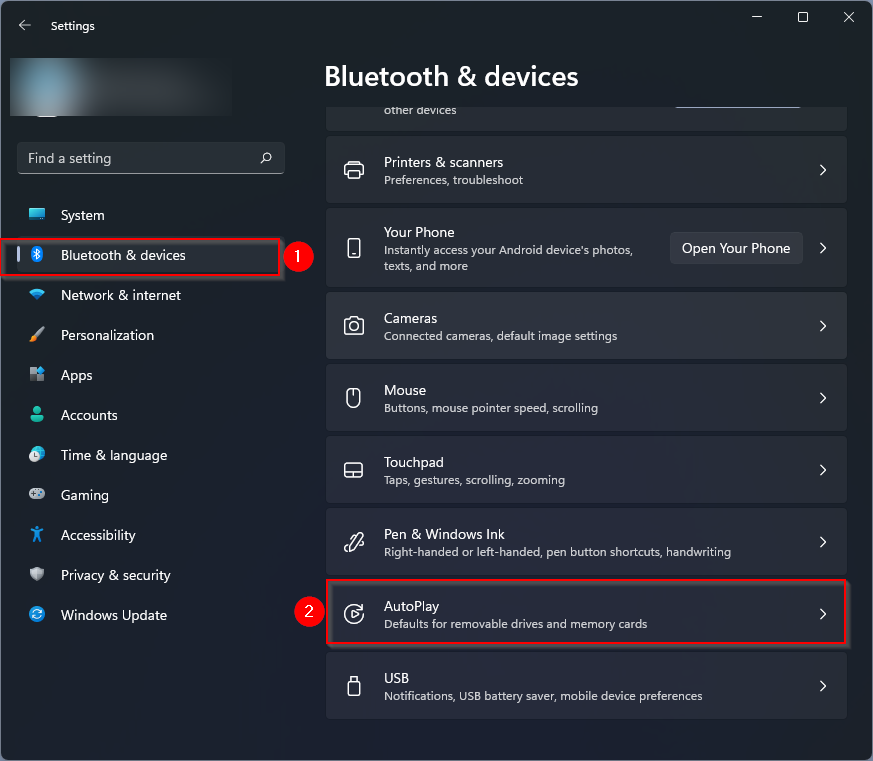Click the USB drive icon
873x761 pixels.
point(354,686)
